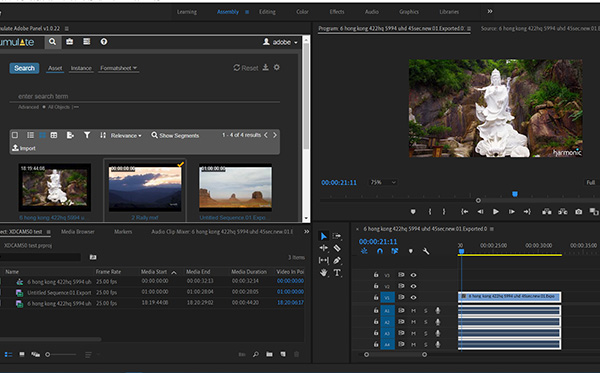This screenshot has width=600, height=373.
Task: Switch to the Effects workspace
Action: [337, 12]
